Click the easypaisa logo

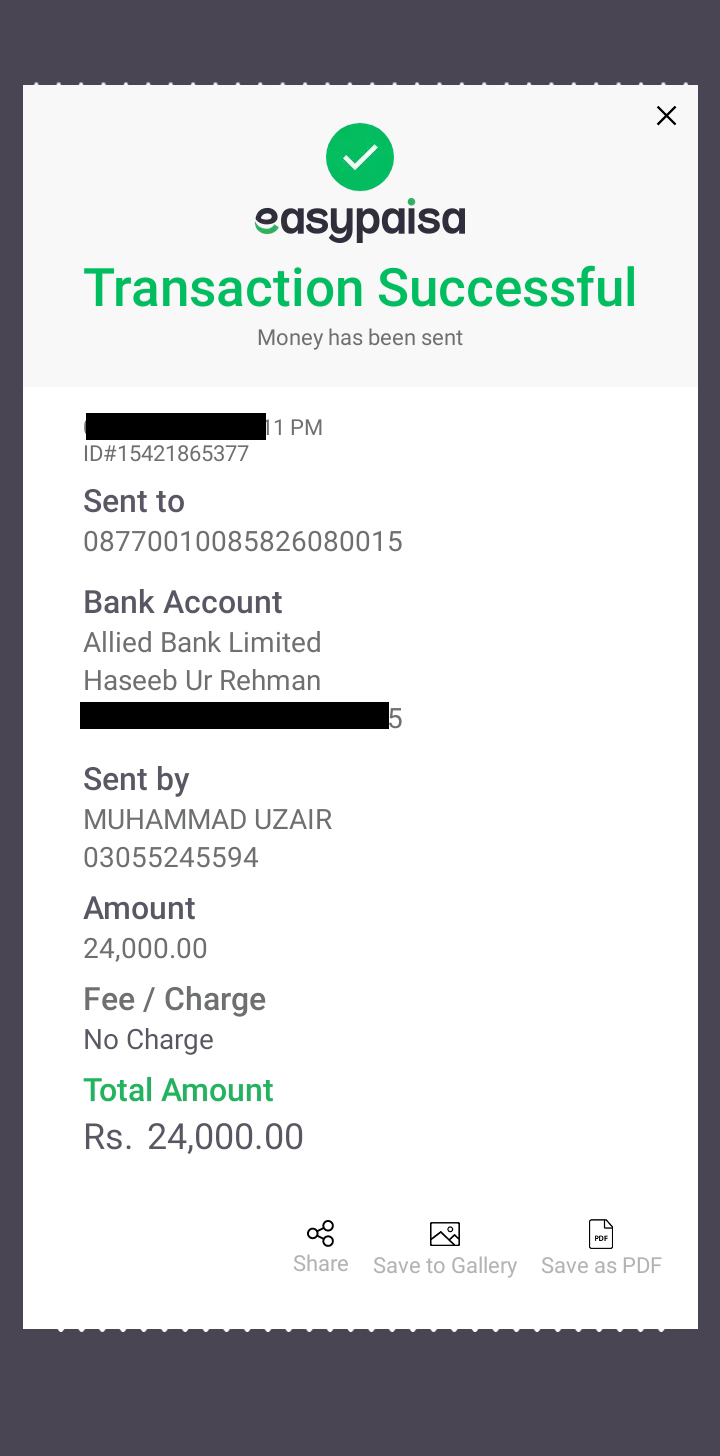360,220
